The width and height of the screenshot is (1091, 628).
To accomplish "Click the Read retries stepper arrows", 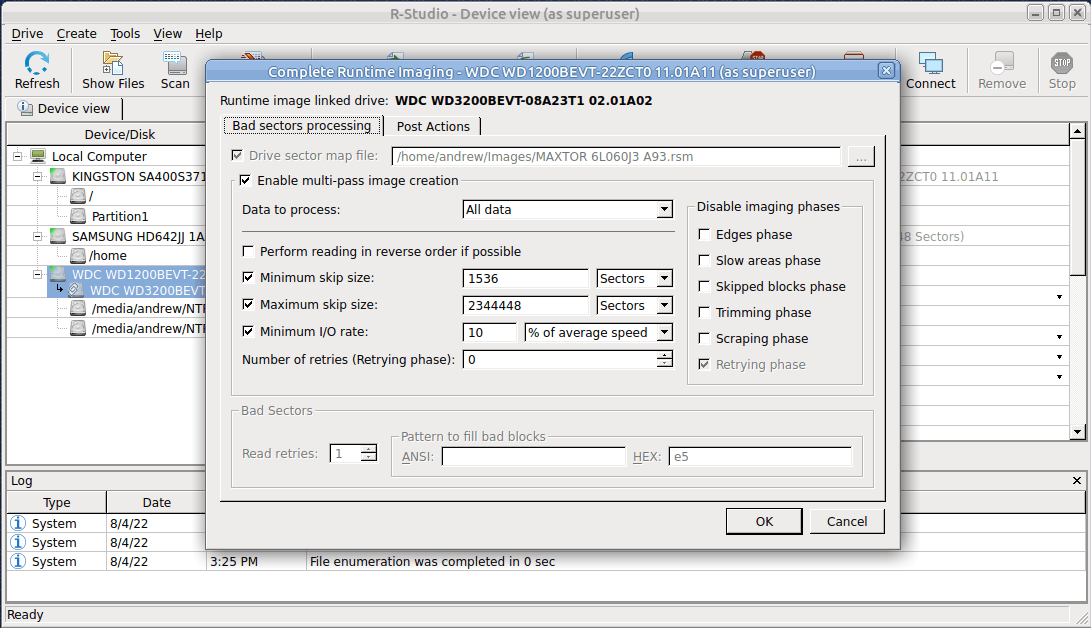I will click(x=369, y=453).
